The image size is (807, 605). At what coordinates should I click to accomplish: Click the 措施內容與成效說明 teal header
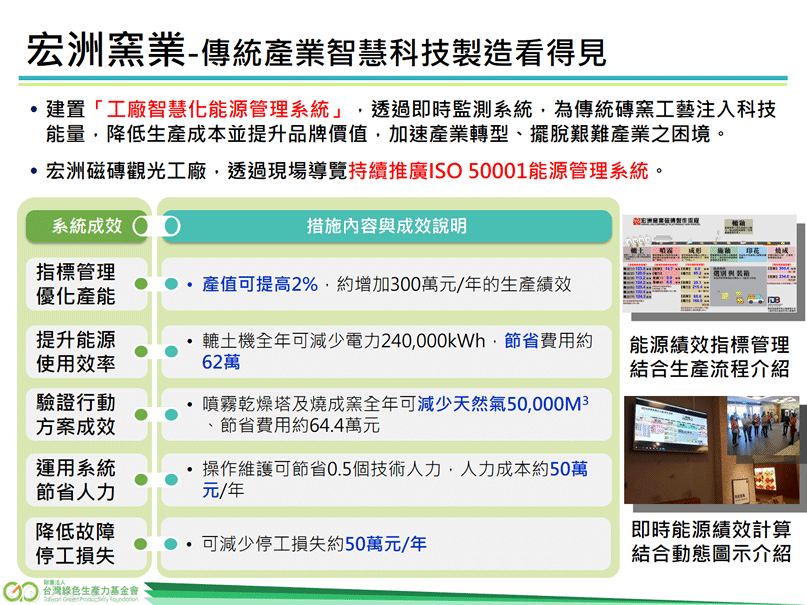(x=387, y=226)
